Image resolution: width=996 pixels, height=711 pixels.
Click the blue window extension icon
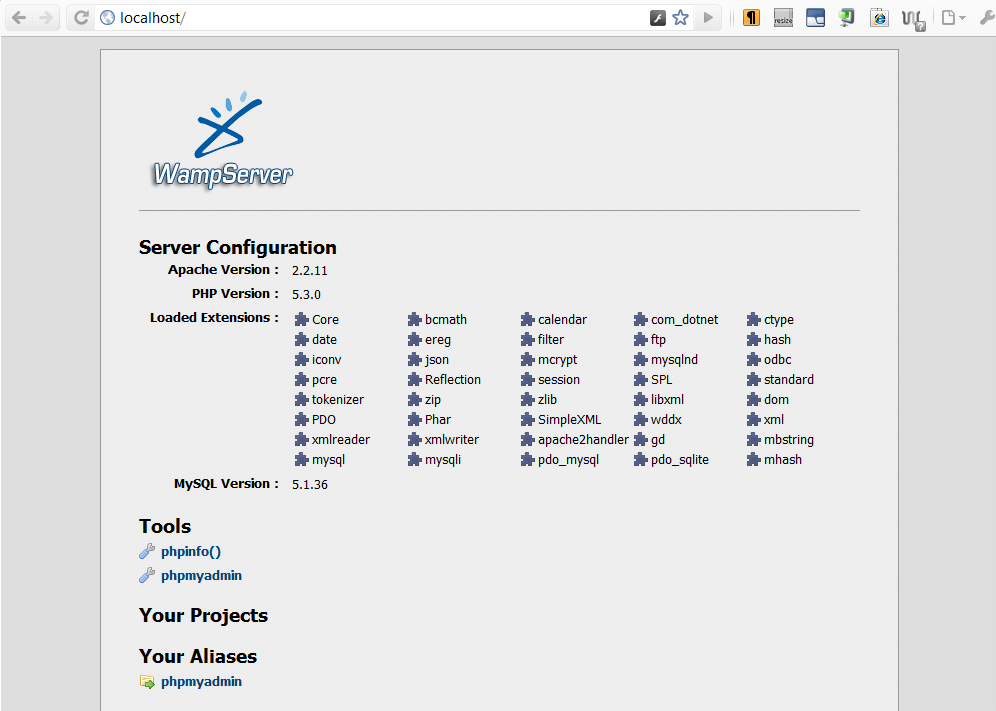point(815,18)
